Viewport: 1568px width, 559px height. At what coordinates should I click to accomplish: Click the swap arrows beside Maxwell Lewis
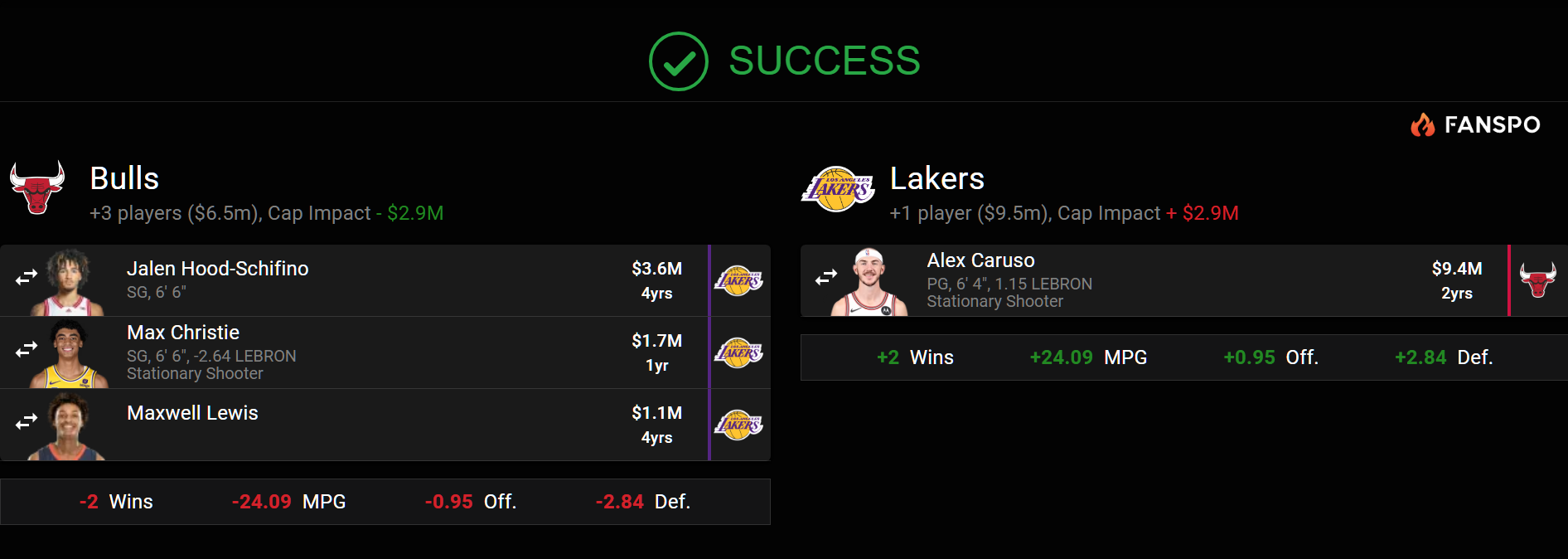click(27, 422)
